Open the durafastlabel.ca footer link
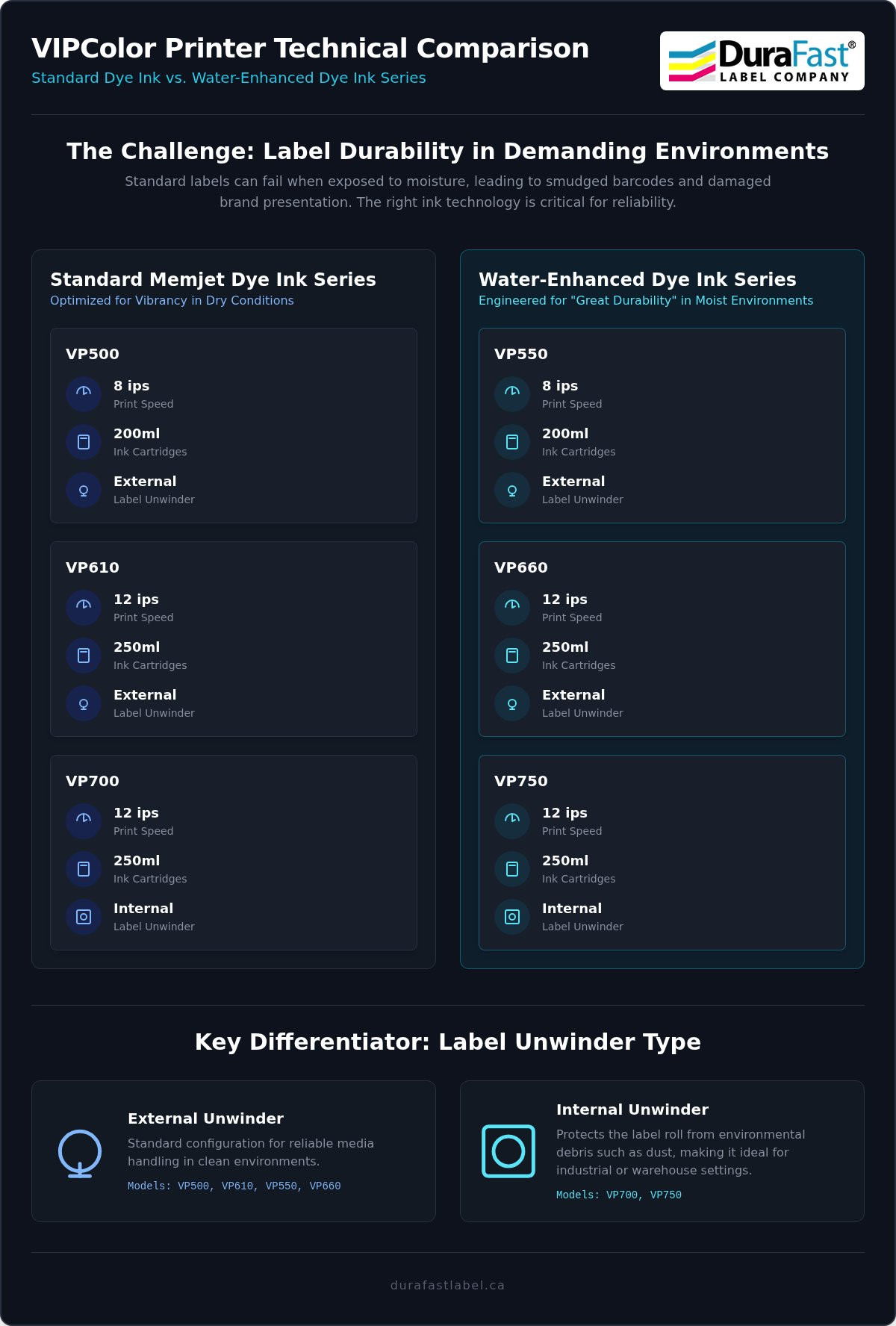This screenshot has width=896, height=1326. tap(448, 1285)
